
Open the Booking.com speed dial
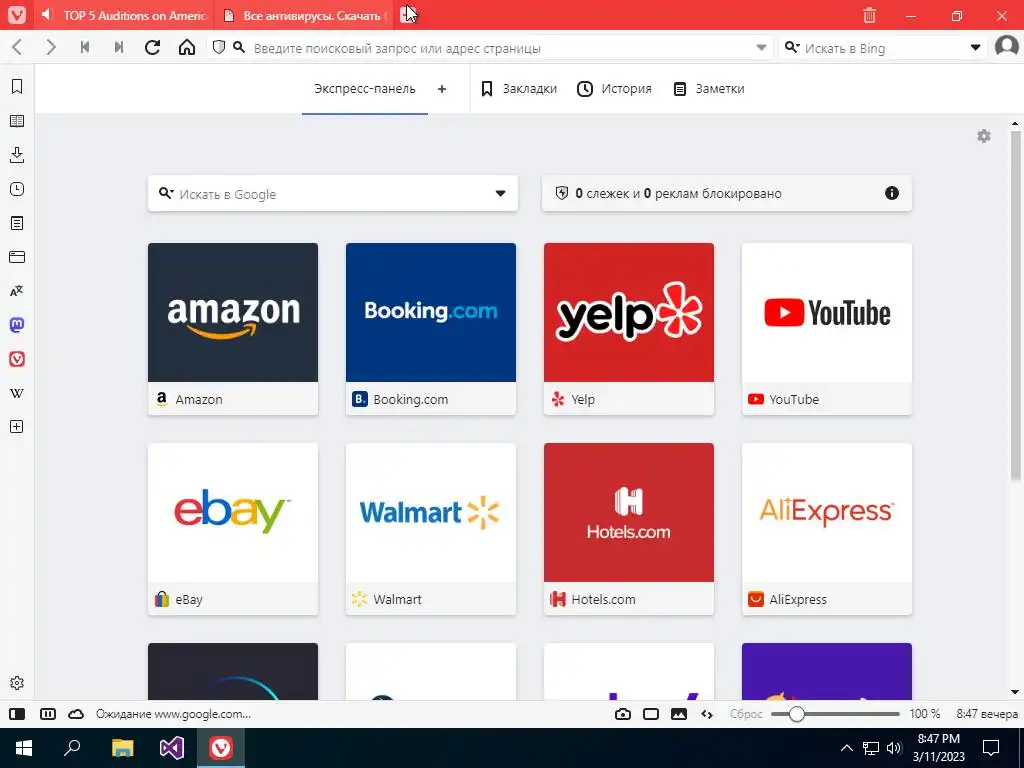click(431, 328)
